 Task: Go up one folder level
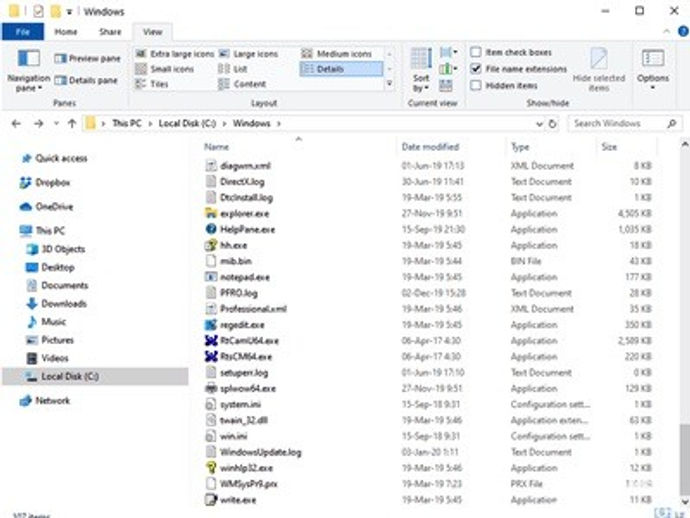(72, 124)
